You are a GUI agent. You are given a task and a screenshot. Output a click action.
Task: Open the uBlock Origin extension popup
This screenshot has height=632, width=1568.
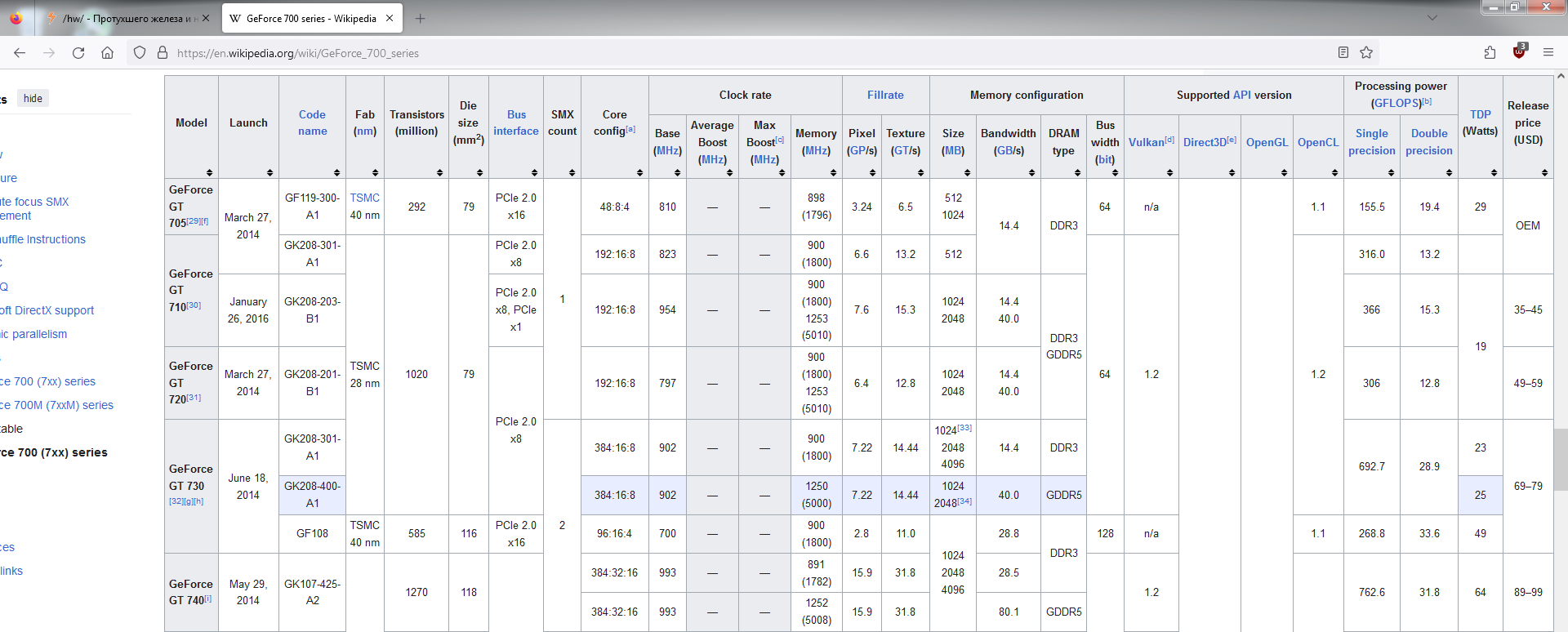point(1519,51)
